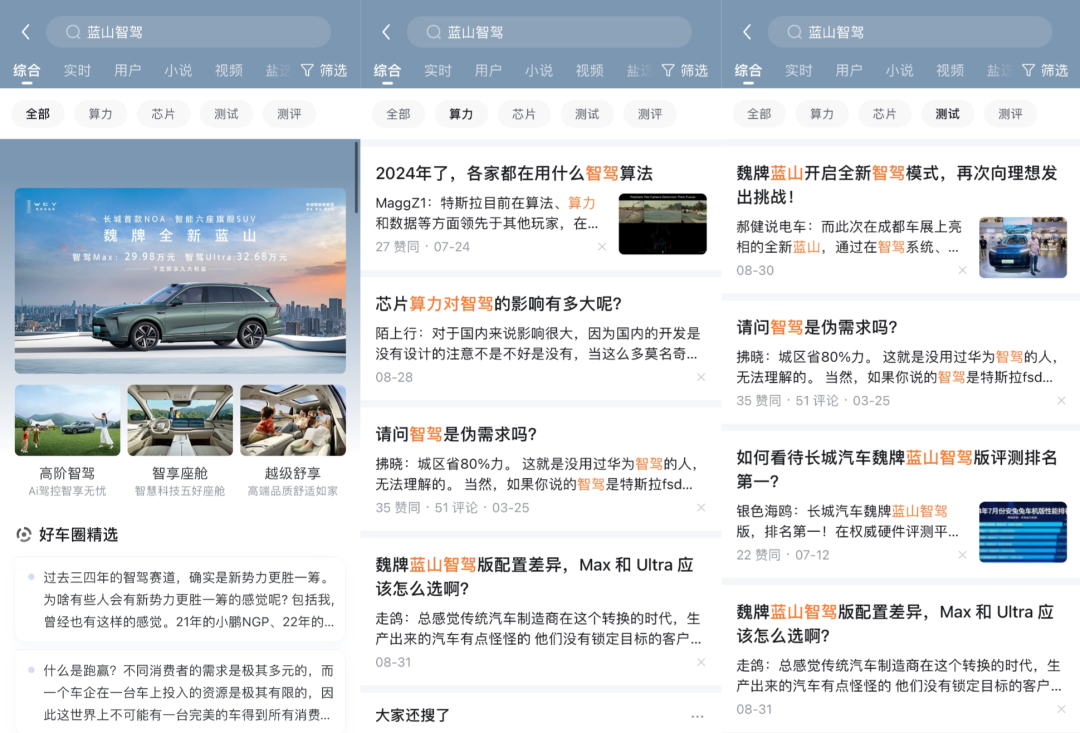Image resolution: width=1080 pixels, height=733 pixels.
Task: Select the 测评 chip on the left screen
Action: point(289,114)
